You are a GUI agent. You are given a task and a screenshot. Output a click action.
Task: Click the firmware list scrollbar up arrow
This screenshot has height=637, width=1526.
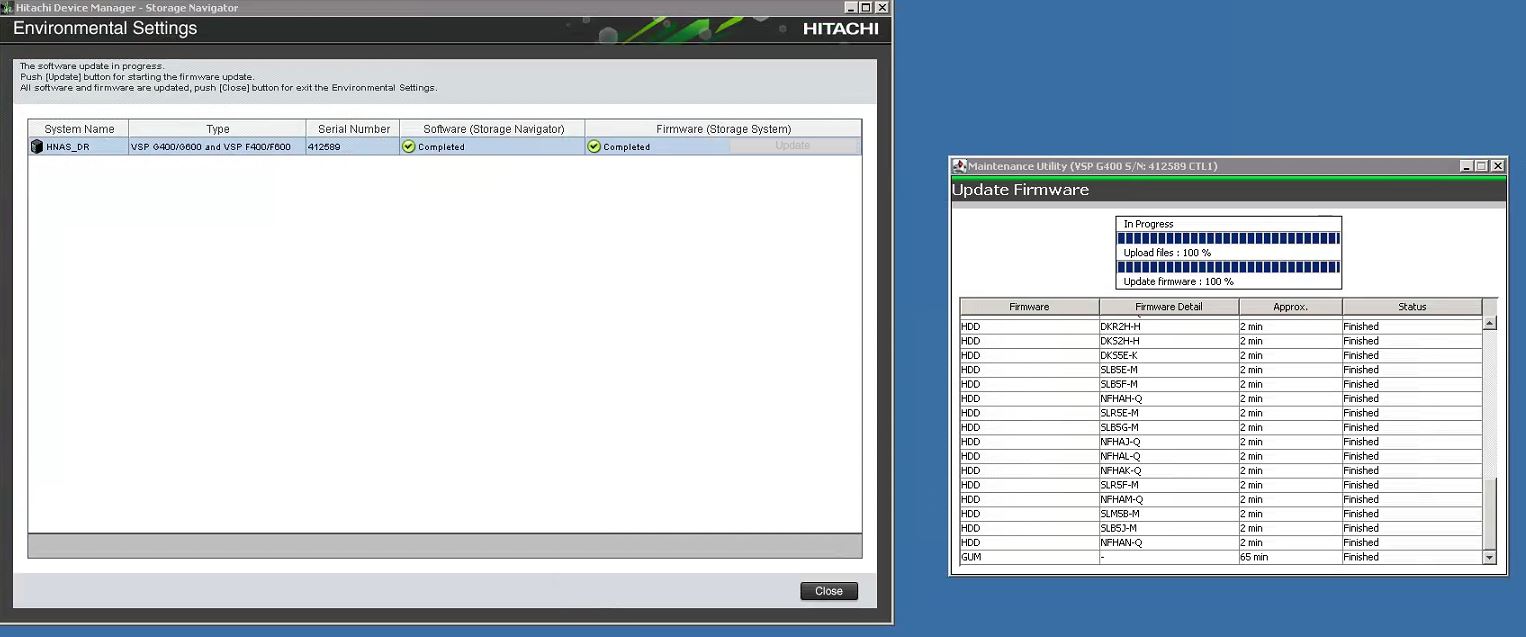[1489, 323]
